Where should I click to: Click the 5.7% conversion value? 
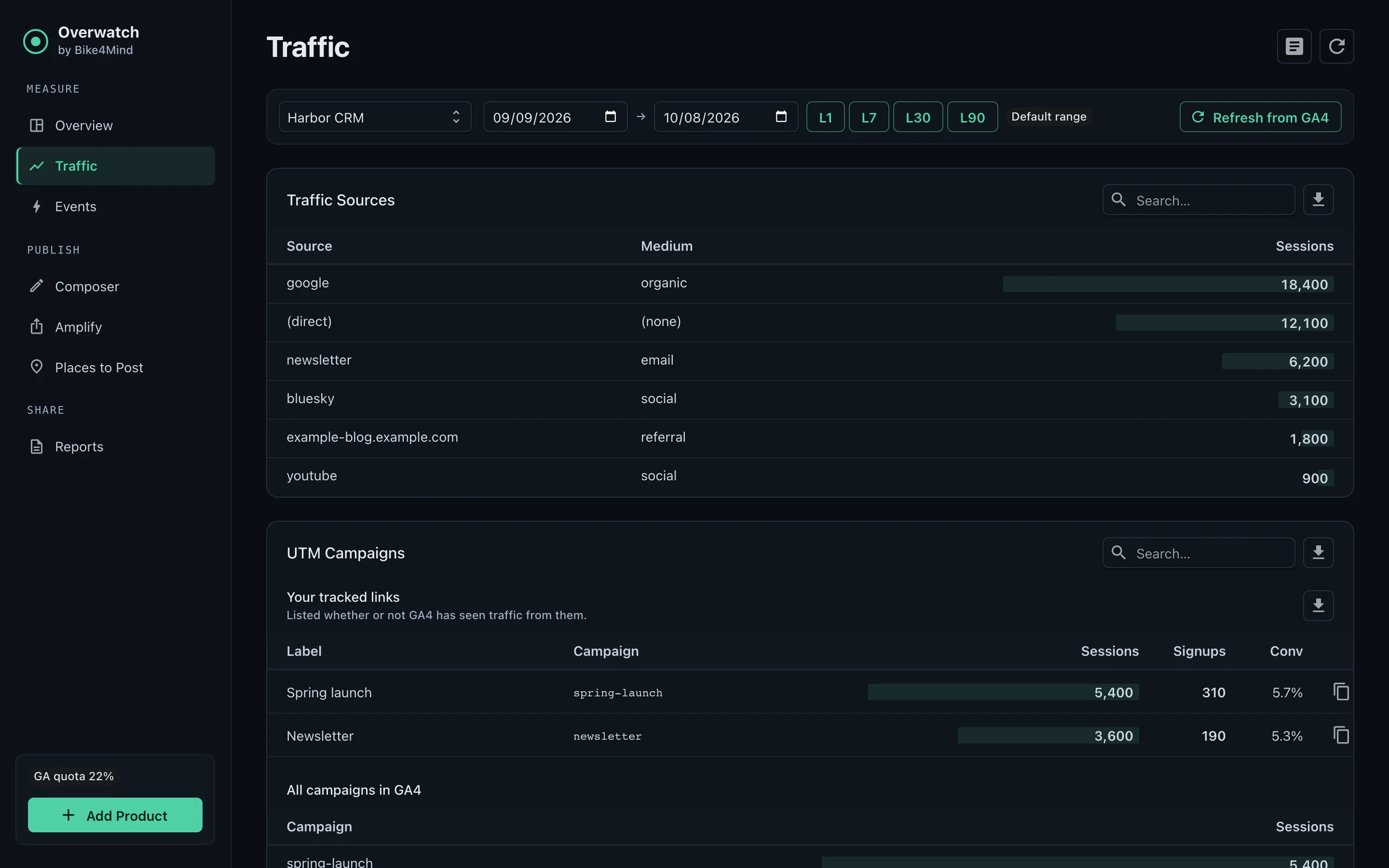click(x=1287, y=692)
